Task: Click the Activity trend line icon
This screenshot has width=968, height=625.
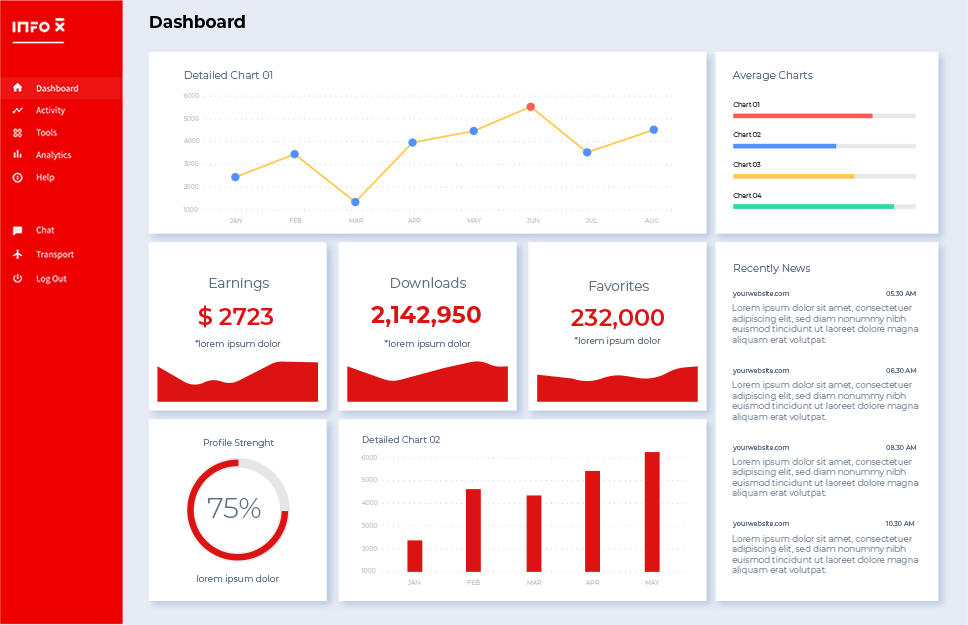Action: pos(17,111)
